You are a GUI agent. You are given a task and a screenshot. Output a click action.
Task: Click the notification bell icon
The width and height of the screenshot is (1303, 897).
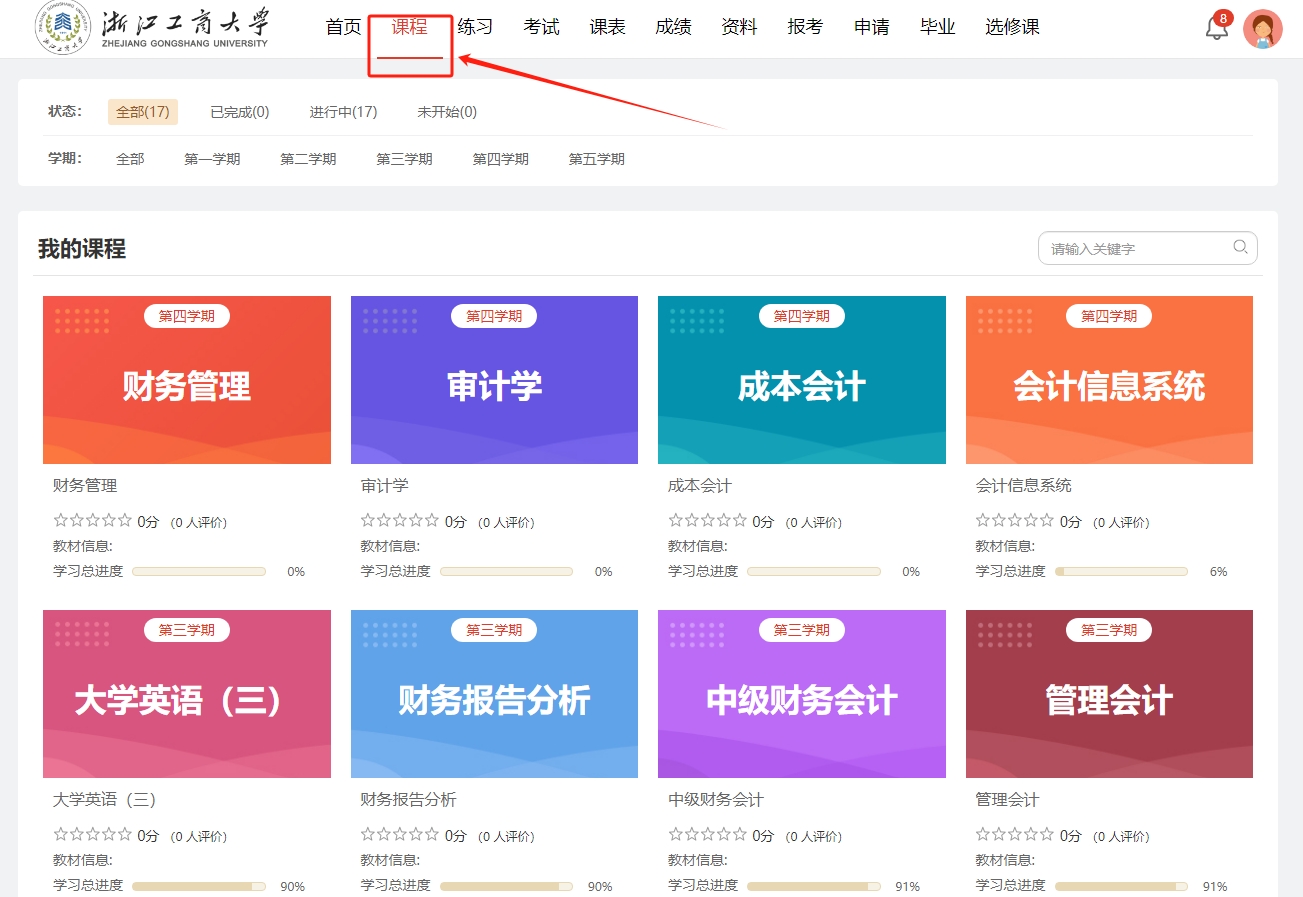(1216, 28)
